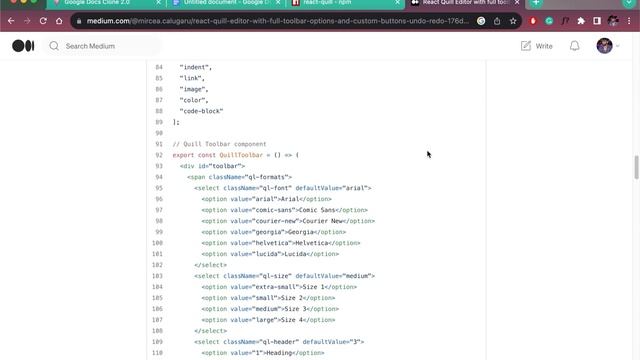Close the react-quill npm tab
The width and height of the screenshot is (640, 360).
pos(397,2)
